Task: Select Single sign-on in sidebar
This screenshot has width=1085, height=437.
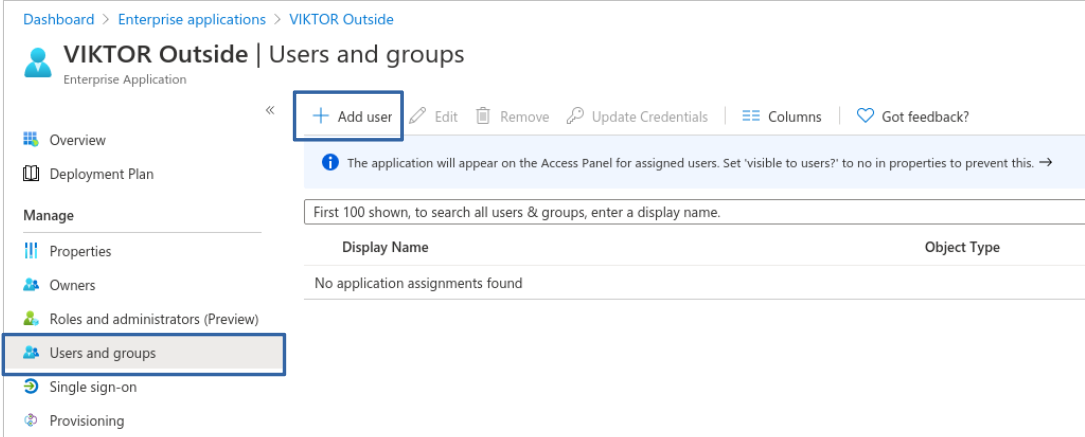Action: pos(93,387)
